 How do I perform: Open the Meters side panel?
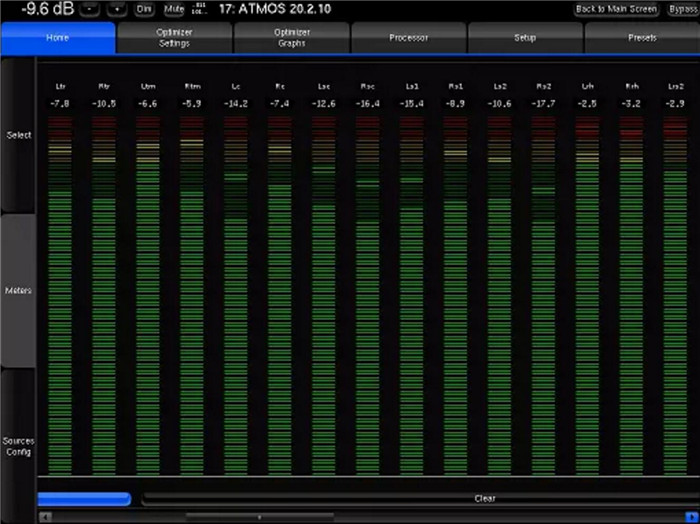coord(18,291)
